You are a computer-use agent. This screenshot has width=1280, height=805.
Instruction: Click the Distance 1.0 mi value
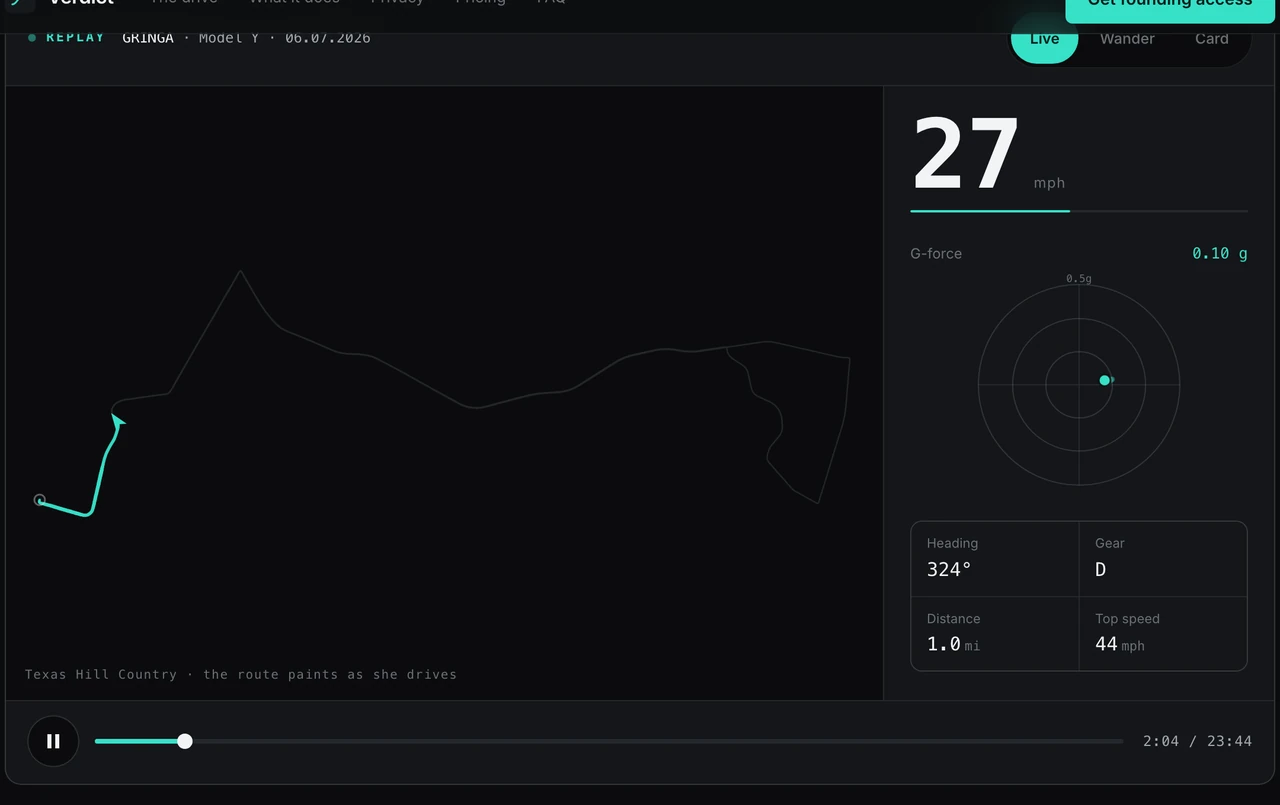pyautogui.click(x=953, y=645)
